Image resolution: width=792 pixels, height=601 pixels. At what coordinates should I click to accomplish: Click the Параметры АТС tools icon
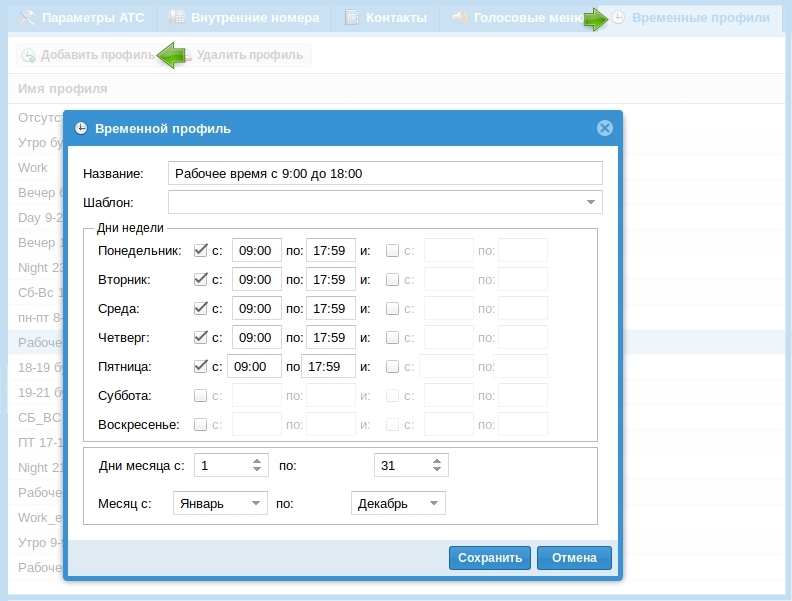27,18
